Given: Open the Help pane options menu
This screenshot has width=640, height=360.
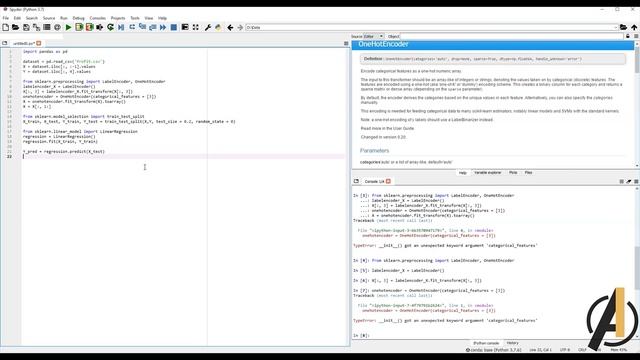Looking at the screenshot, I should pyautogui.click(x=636, y=36).
